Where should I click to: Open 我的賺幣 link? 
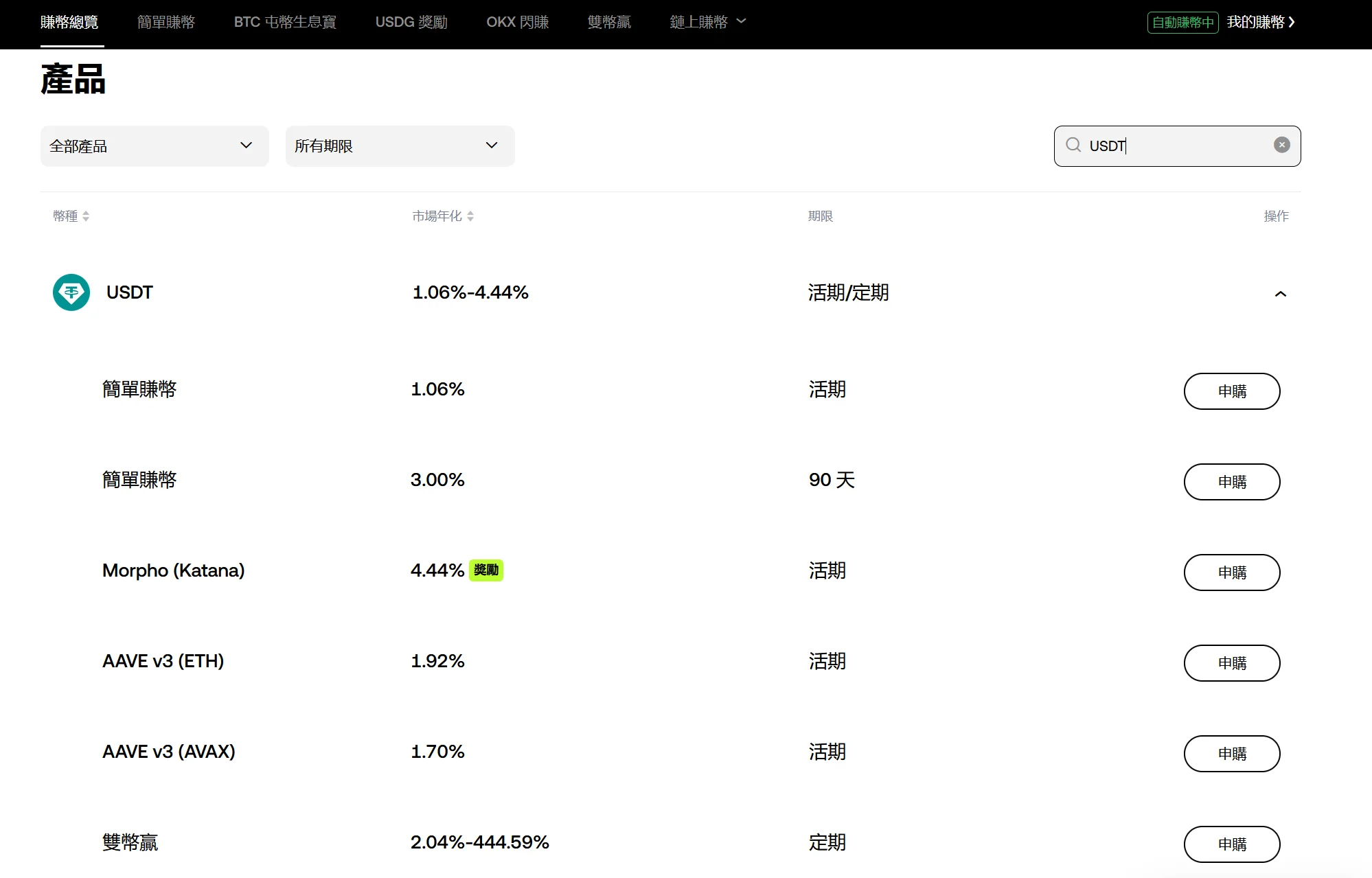tap(1261, 22)
